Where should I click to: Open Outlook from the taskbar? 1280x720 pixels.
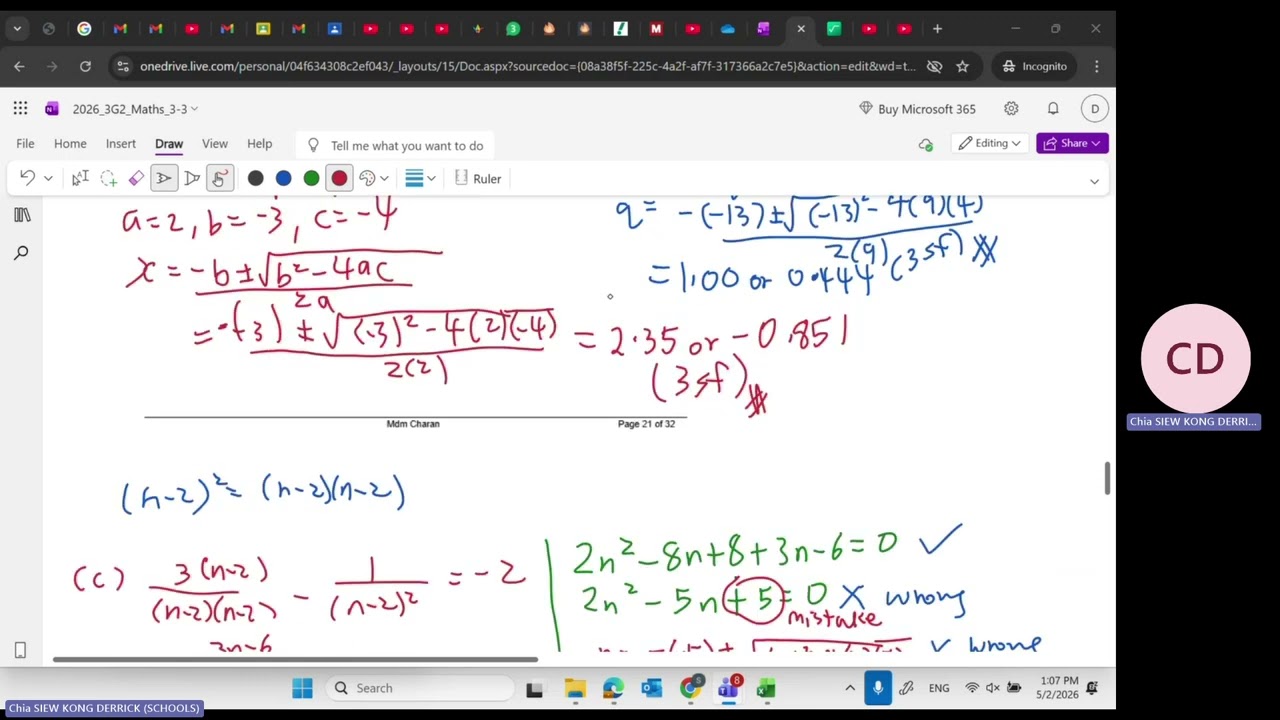[x=651, y=688]
